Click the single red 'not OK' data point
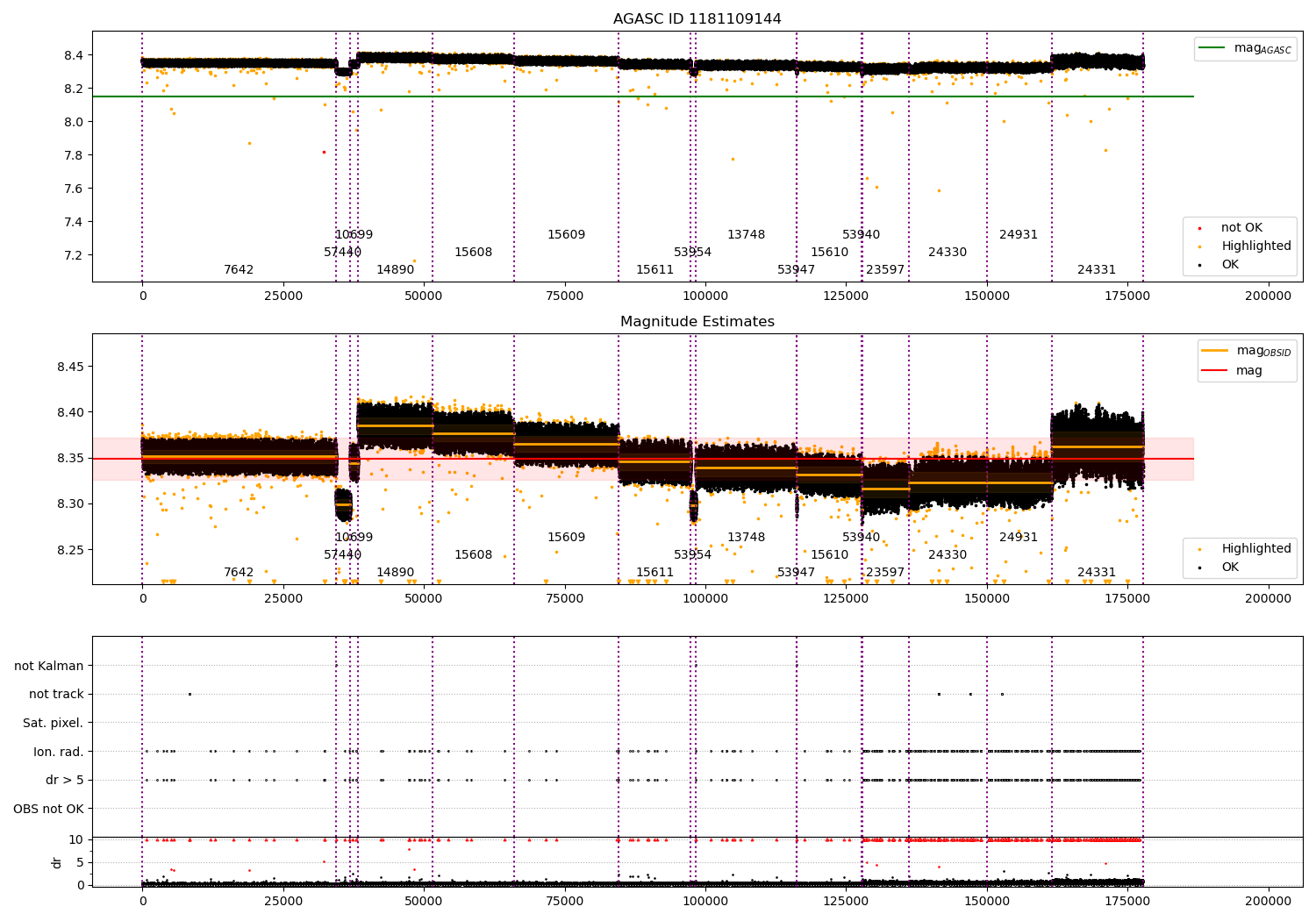The image size is (1316, 921). coord(324,152)
